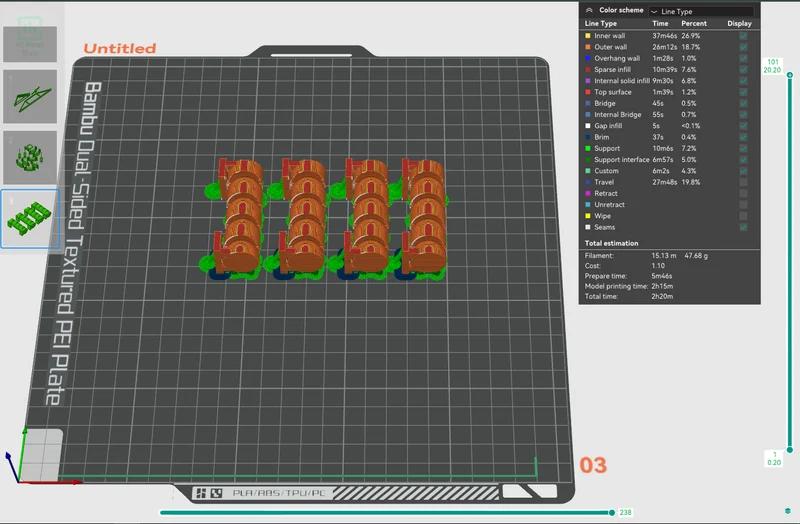This screenshot has width=800, height=524.
Task: Select plate 2 thumbnail in sidebar
Action: tap(30, 158)
